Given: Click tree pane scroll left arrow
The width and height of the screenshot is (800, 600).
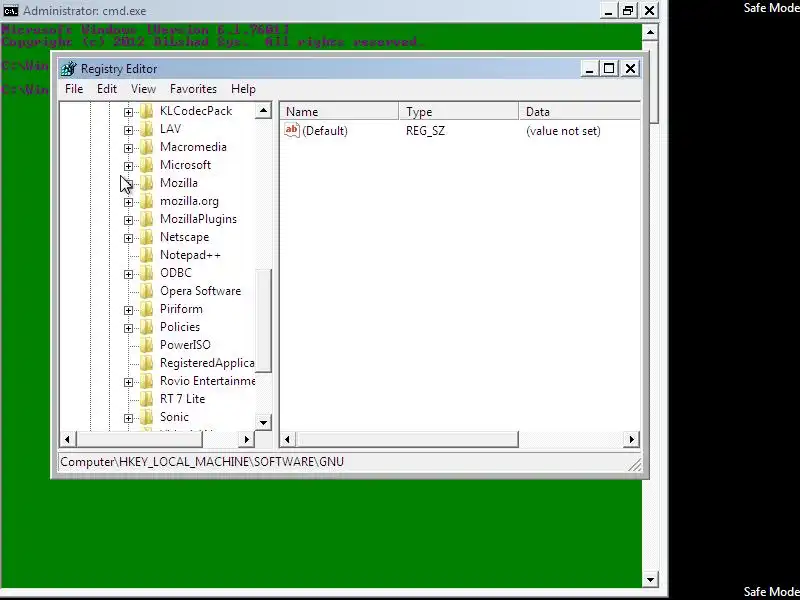Looking at the screenshot, I should pos(67,439).
